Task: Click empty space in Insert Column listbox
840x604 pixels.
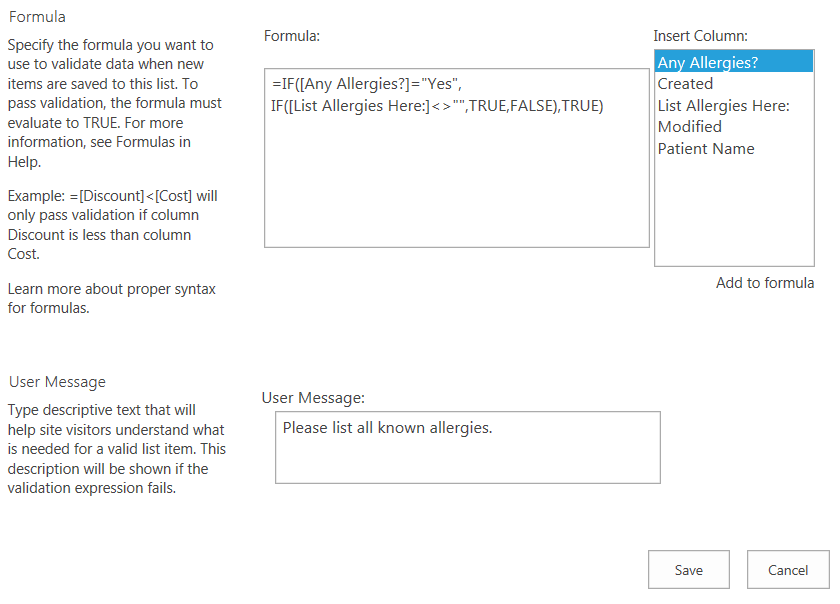Action: (x=733, y=212)
